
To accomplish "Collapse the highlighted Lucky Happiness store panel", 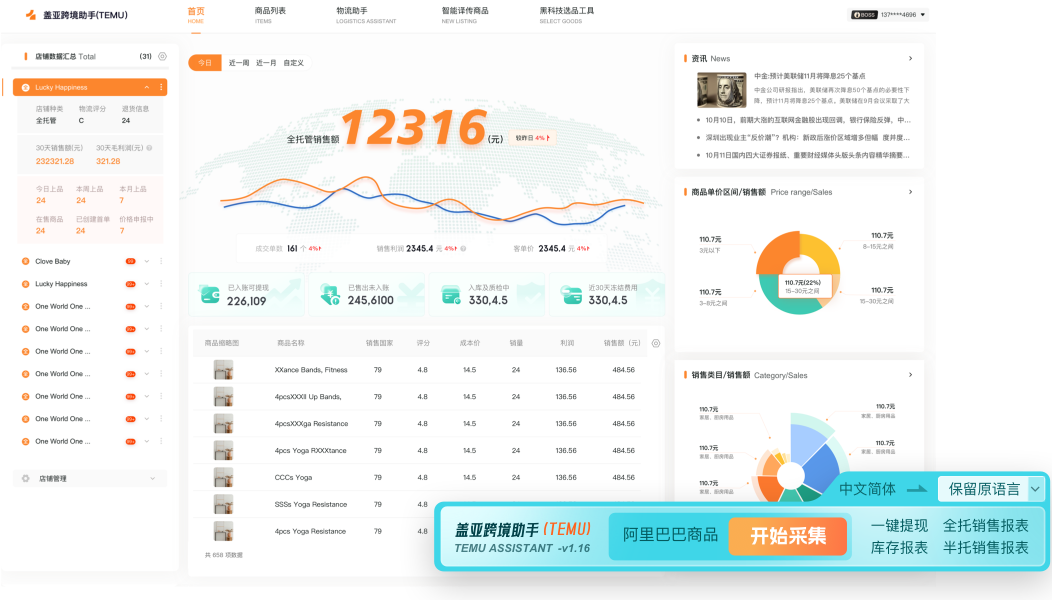I will pyautogui.click(x=146, y=88).
